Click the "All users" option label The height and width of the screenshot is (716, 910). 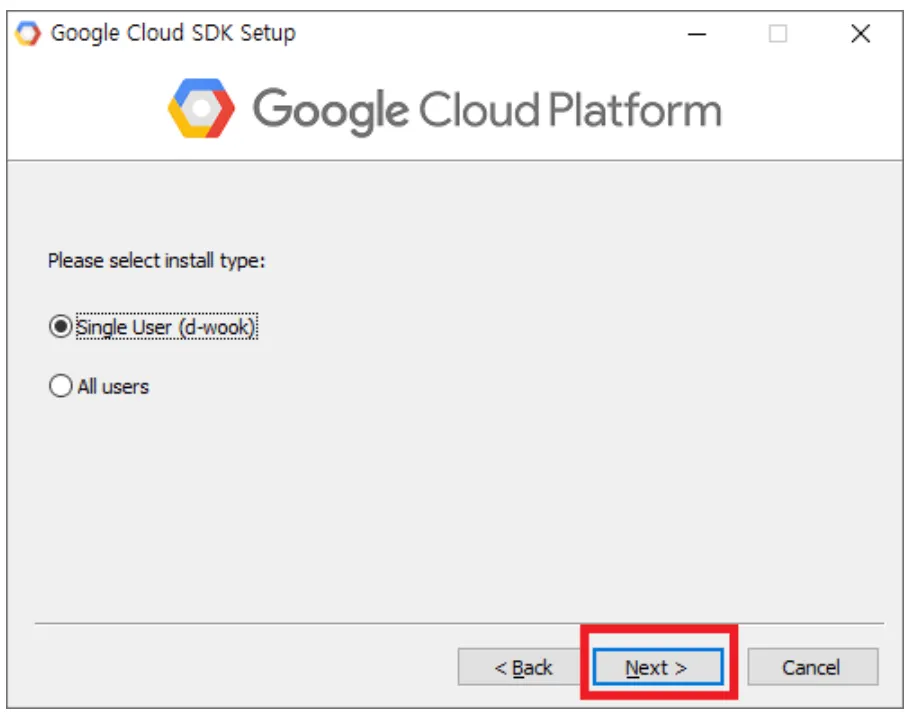pos(113,386)
